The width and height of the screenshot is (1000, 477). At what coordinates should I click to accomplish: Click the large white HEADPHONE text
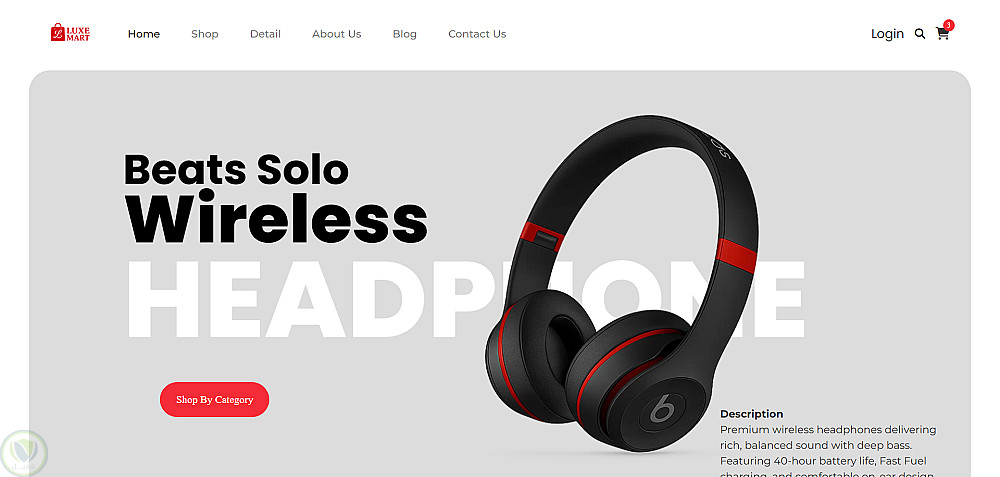click(x=466, y=298)
